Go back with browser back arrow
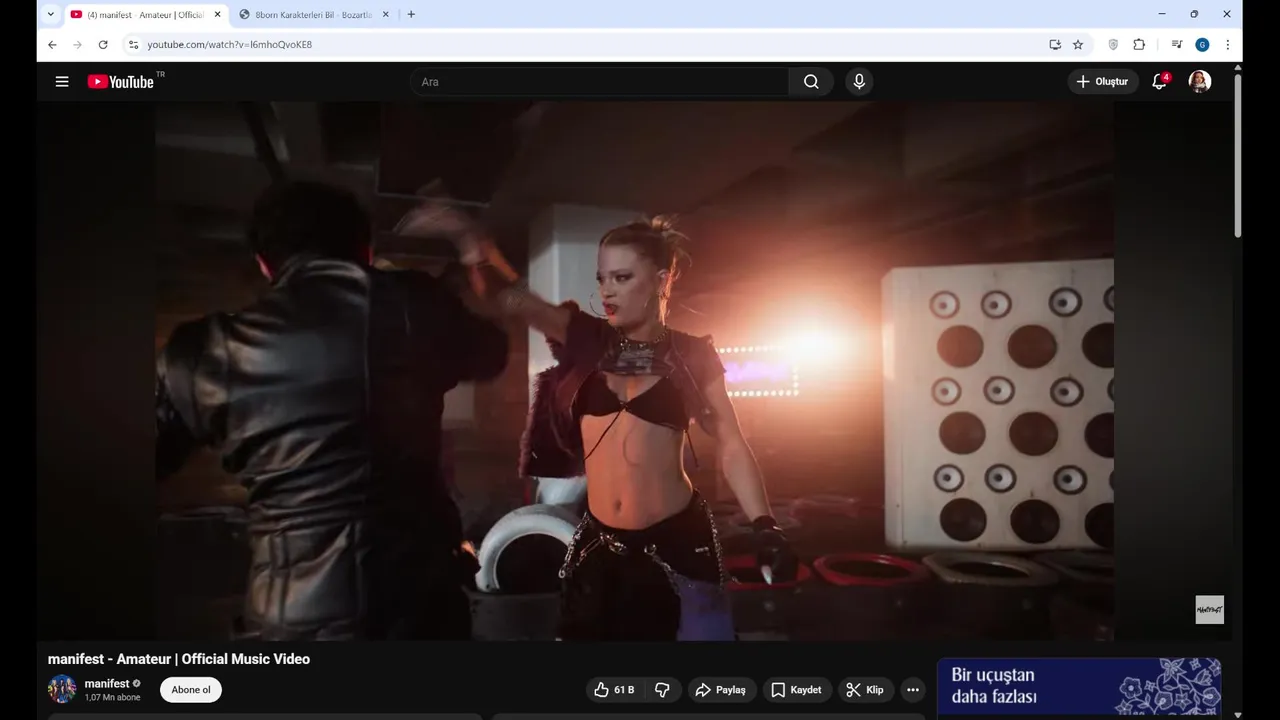Viewport: 1280px width, 720px height. tap(52, 45)
